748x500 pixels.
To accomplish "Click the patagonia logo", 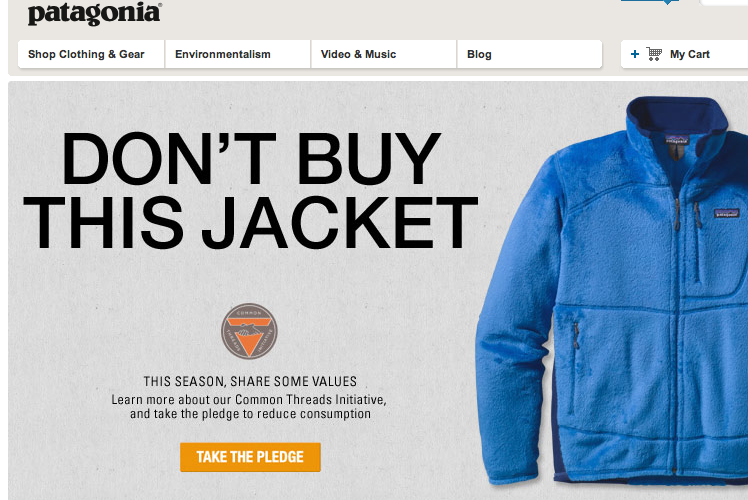I will coord(94,13).
